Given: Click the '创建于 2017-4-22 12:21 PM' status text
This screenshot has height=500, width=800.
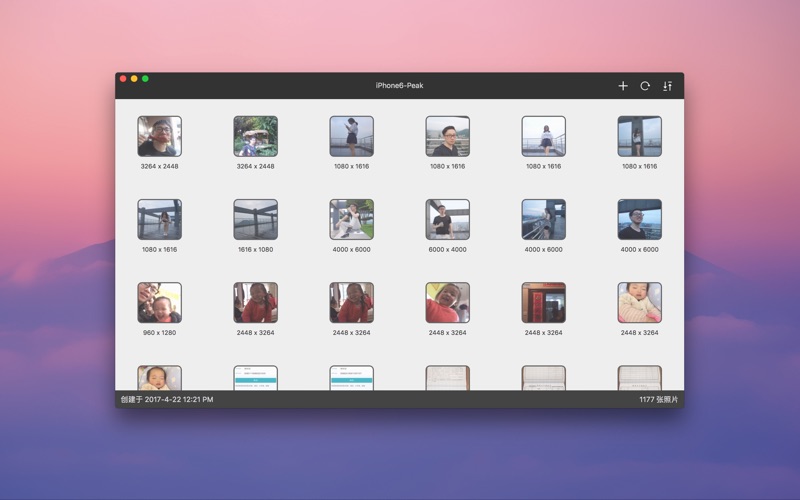Looking at the screenshot, I should click(x=167, y=399).
